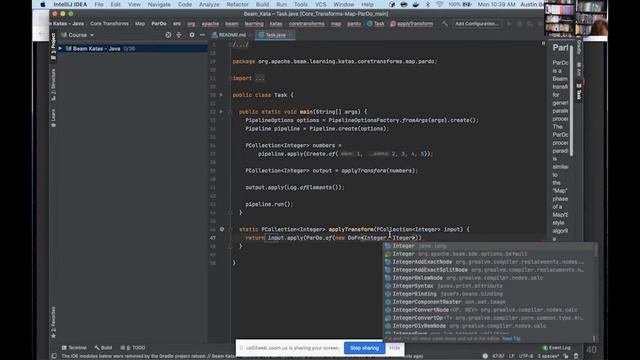Click the Stop sharing button
640x360 pixels.
[x=364, y=348]
